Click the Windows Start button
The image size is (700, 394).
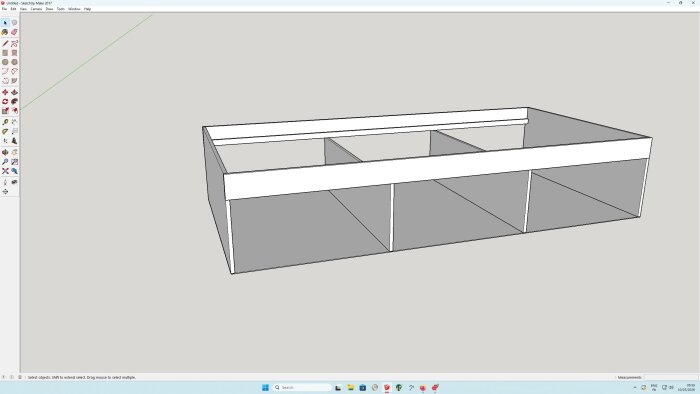[265, 387]
